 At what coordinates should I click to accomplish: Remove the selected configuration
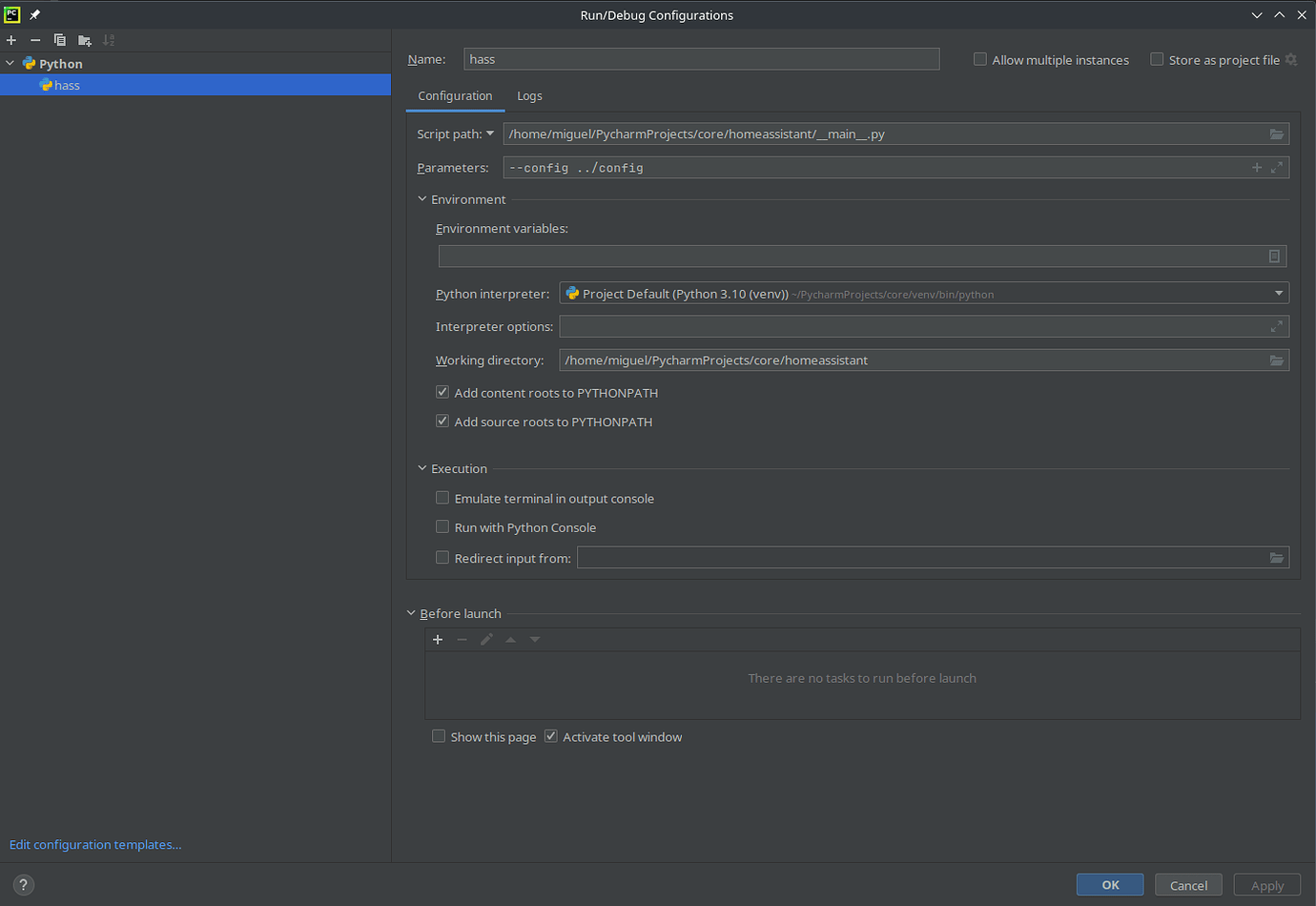[34, 40]
